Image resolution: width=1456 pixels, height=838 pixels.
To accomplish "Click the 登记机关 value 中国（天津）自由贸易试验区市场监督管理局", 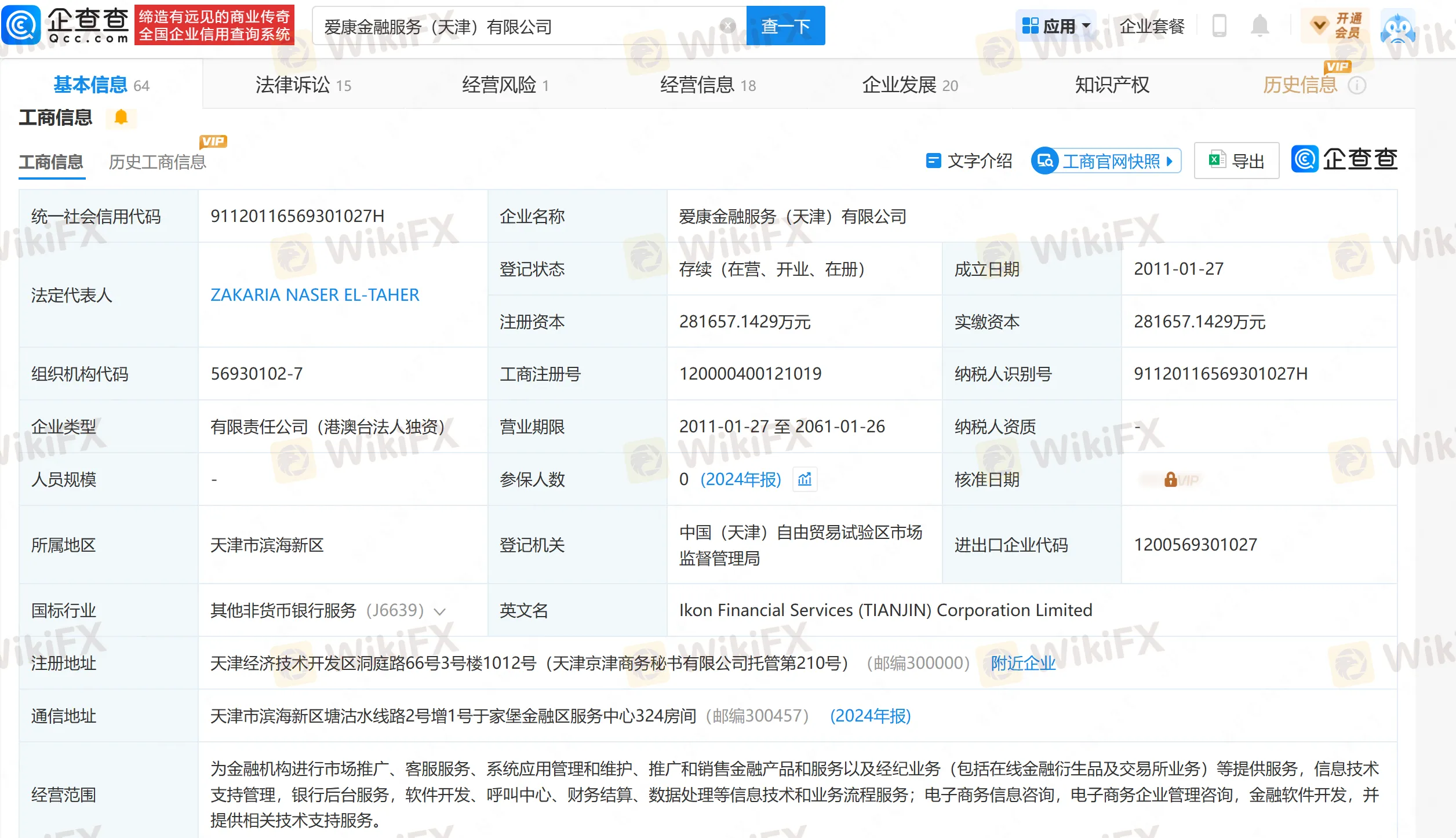I will point(800,545).
